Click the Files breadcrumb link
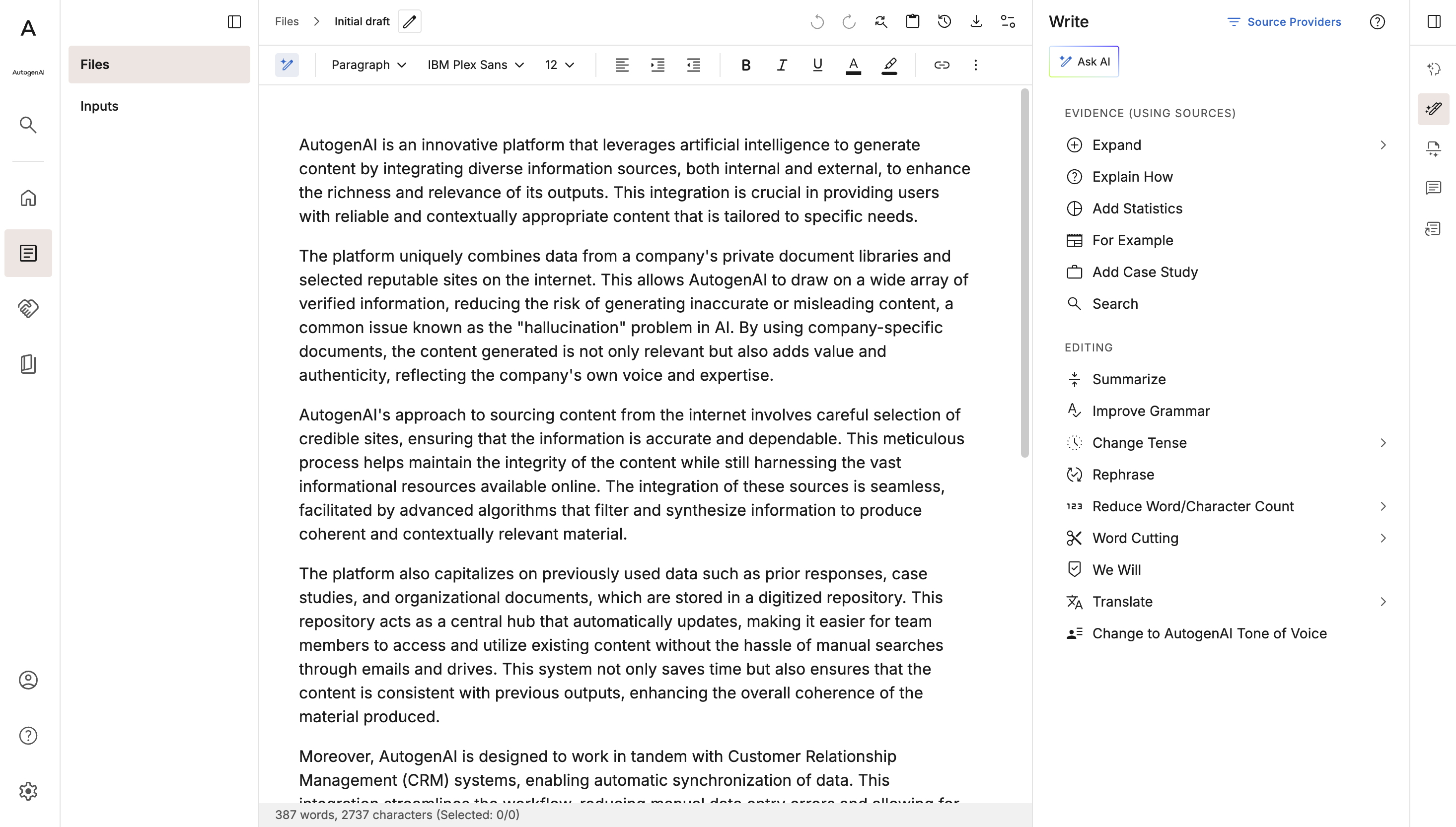The image size is (1456, 827). (287, 21)
